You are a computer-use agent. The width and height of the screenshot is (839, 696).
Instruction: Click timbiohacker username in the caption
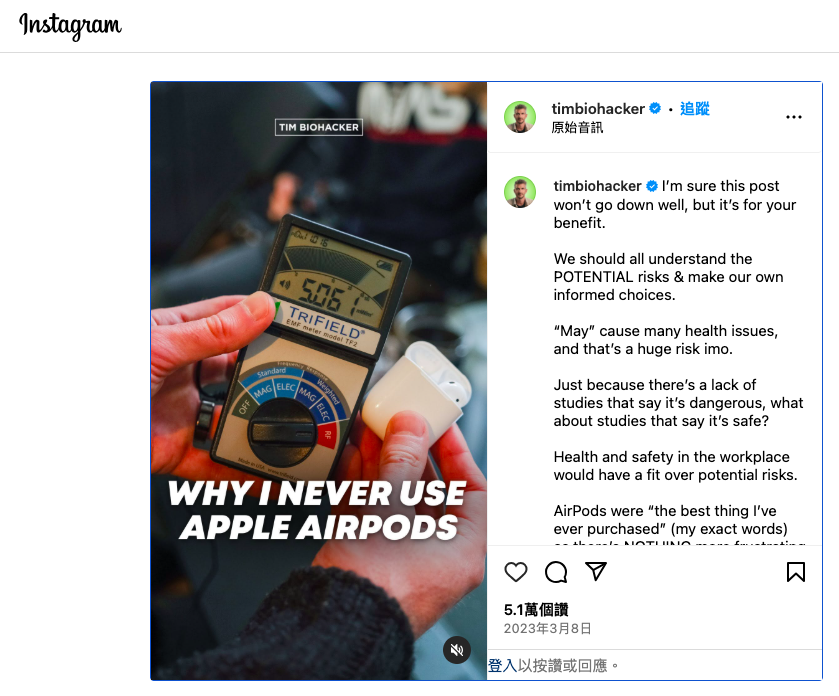(597, 186)
